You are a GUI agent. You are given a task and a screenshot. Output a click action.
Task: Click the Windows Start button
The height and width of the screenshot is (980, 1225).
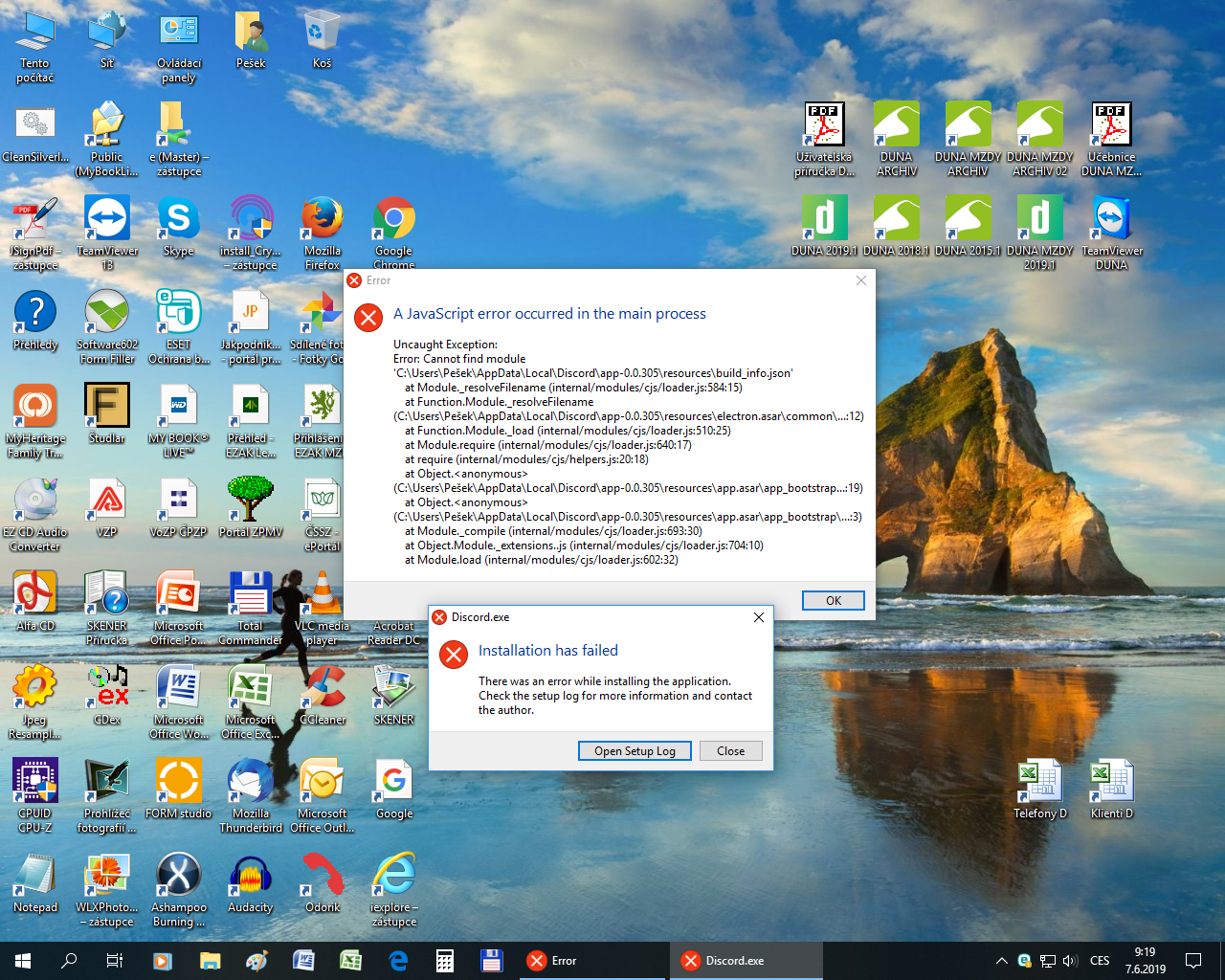23,961
